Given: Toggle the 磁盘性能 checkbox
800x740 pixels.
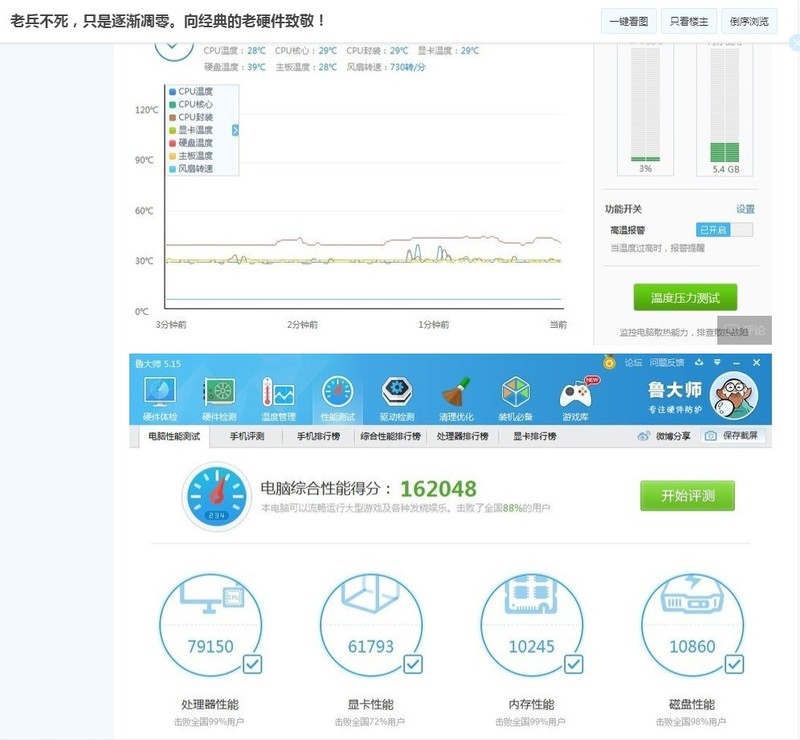Looking at the screenshot, I should coord(734,664).
